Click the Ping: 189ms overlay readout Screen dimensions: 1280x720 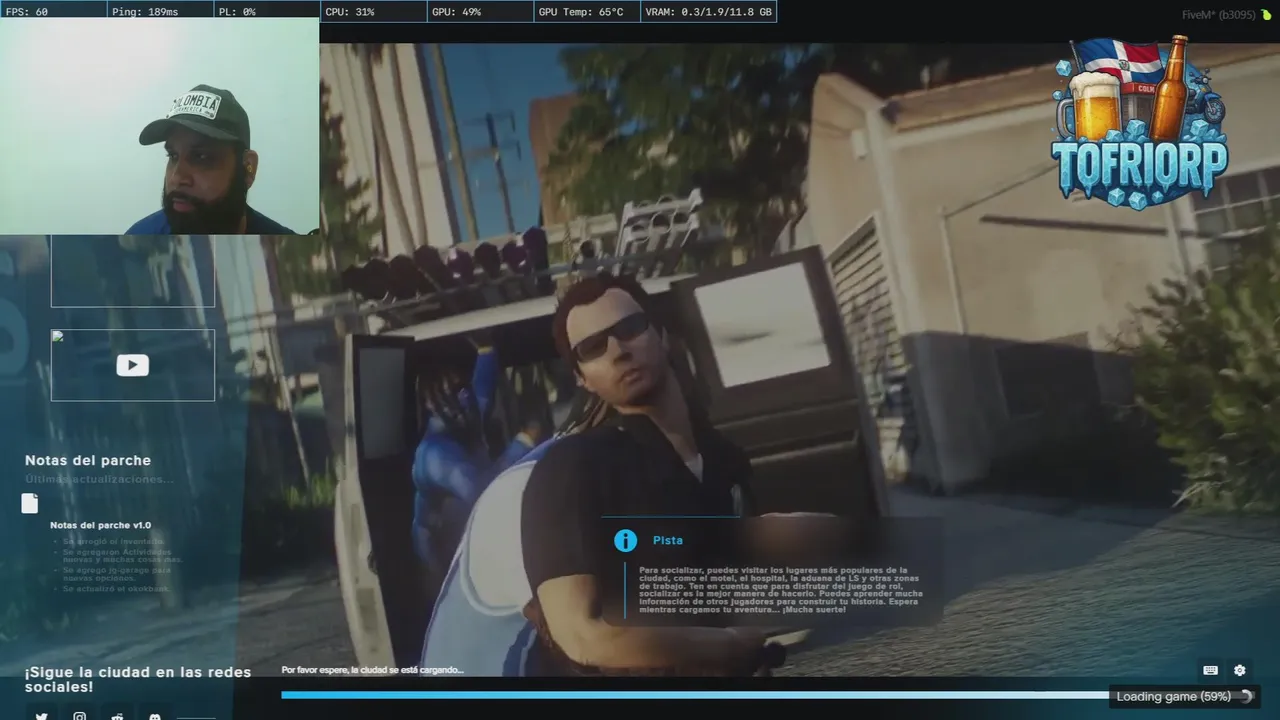point(159,12)
